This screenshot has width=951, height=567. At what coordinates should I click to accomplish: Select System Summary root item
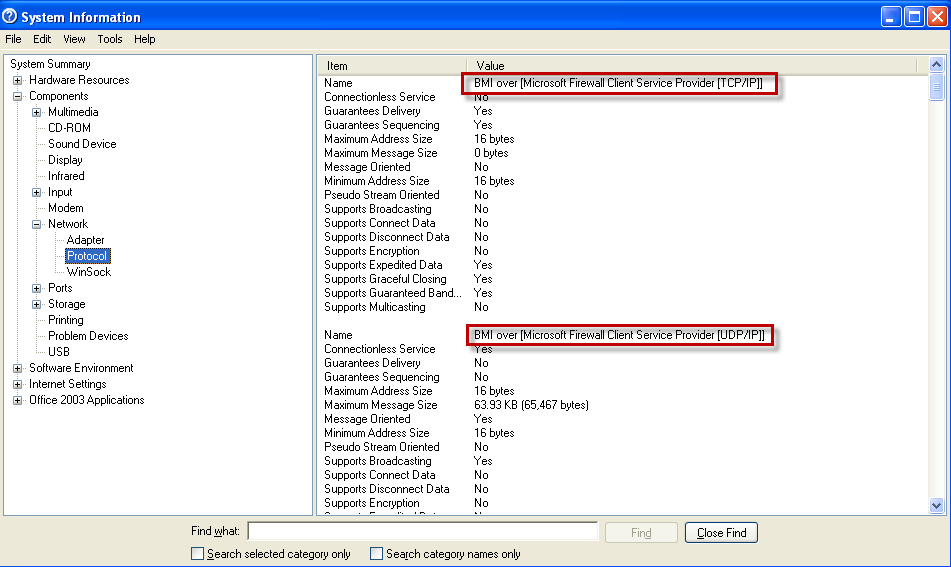point(50,64)
